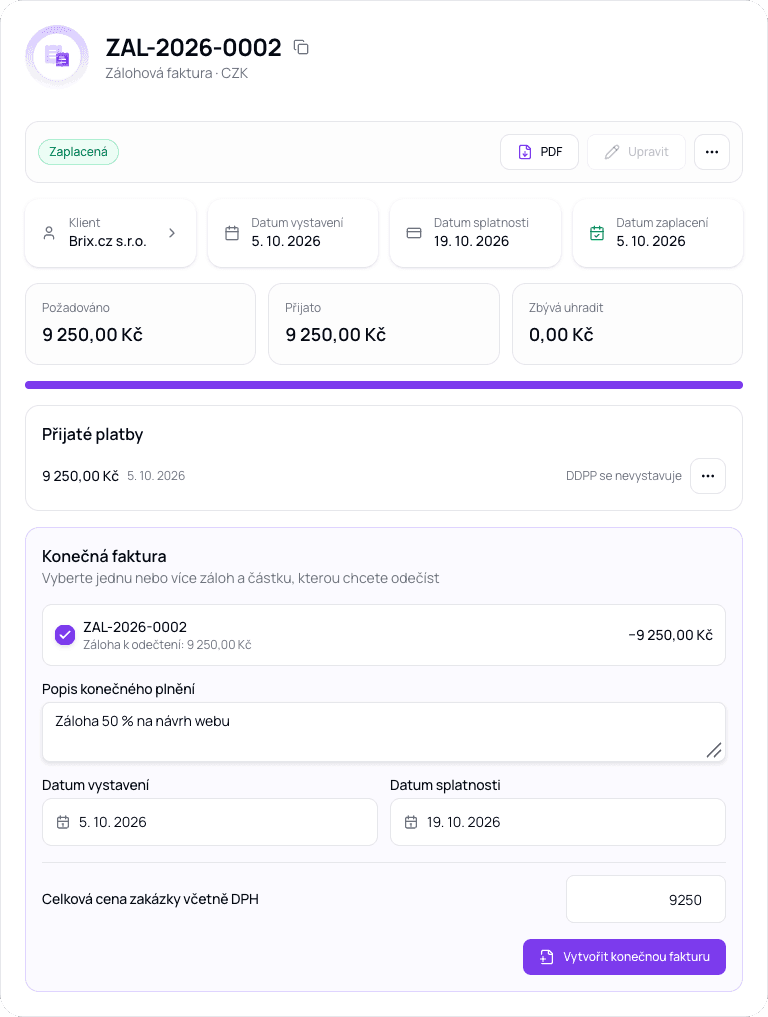Click Vytvořit konečnou fakturu button
The width and height of the screenshot is (768, 1017).
[624, 957]
